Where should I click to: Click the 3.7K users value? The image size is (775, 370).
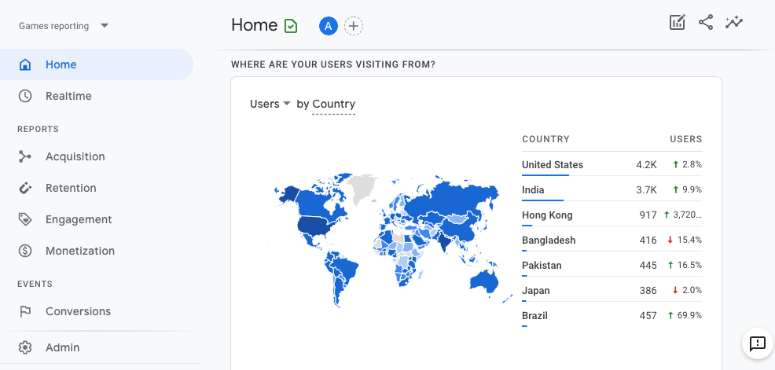click(x=646, y=190)
